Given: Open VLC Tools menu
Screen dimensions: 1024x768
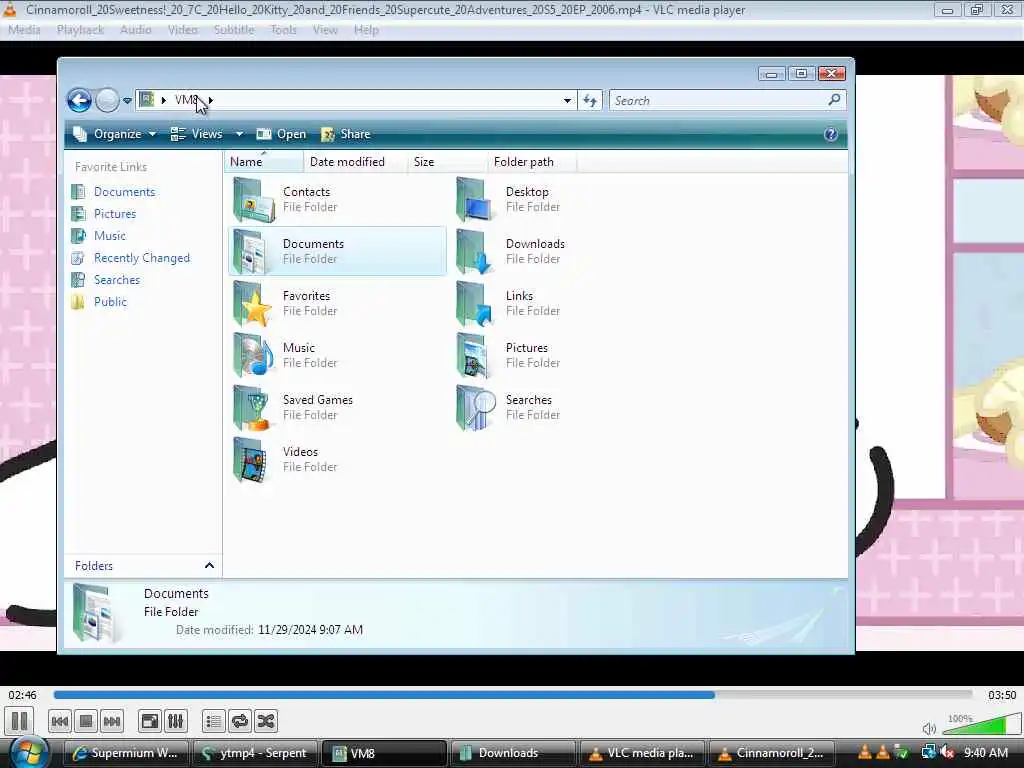Looking at the screenshot, I should [283, 30].
